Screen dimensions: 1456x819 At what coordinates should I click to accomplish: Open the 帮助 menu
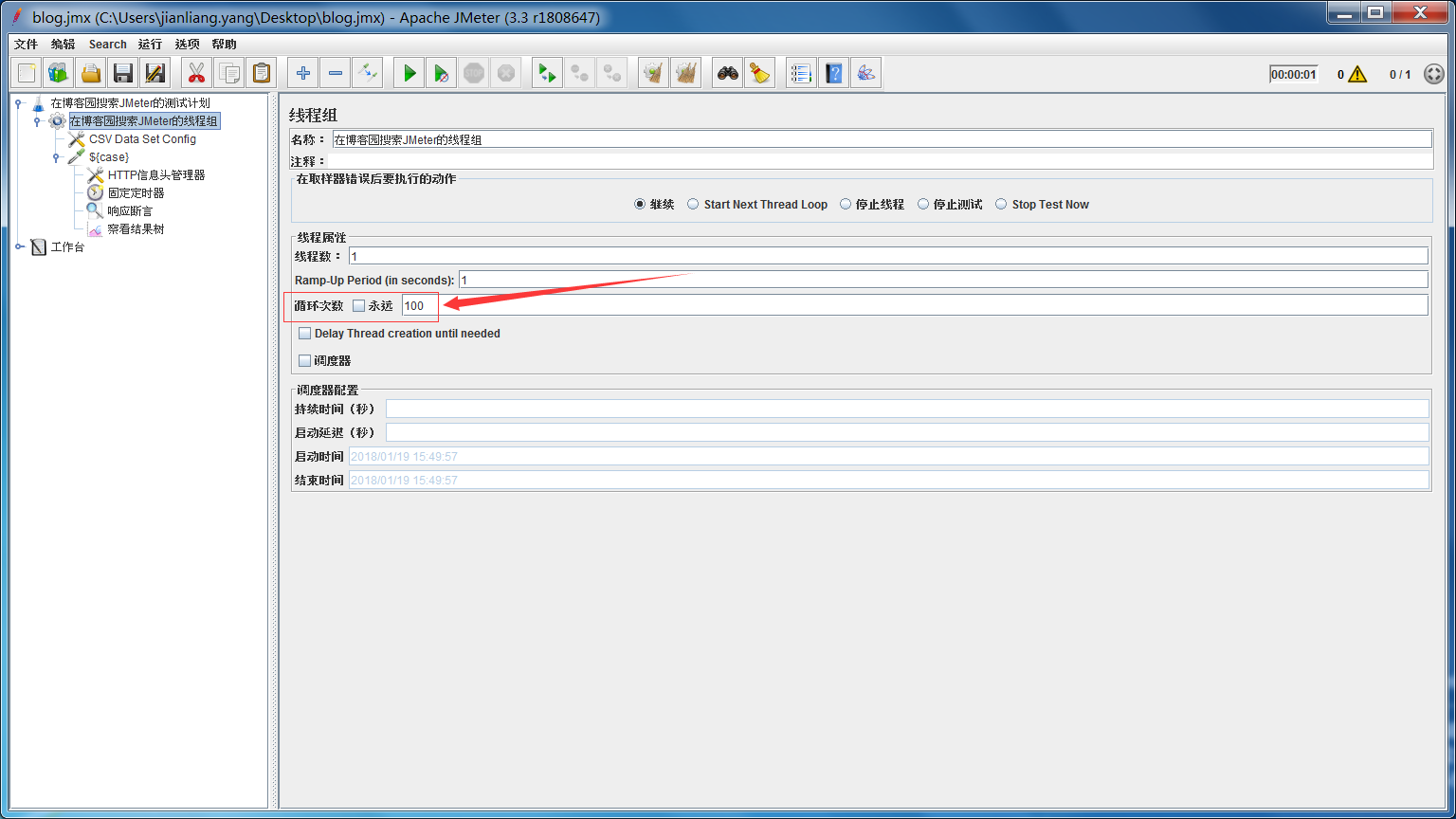click(224, 44)
